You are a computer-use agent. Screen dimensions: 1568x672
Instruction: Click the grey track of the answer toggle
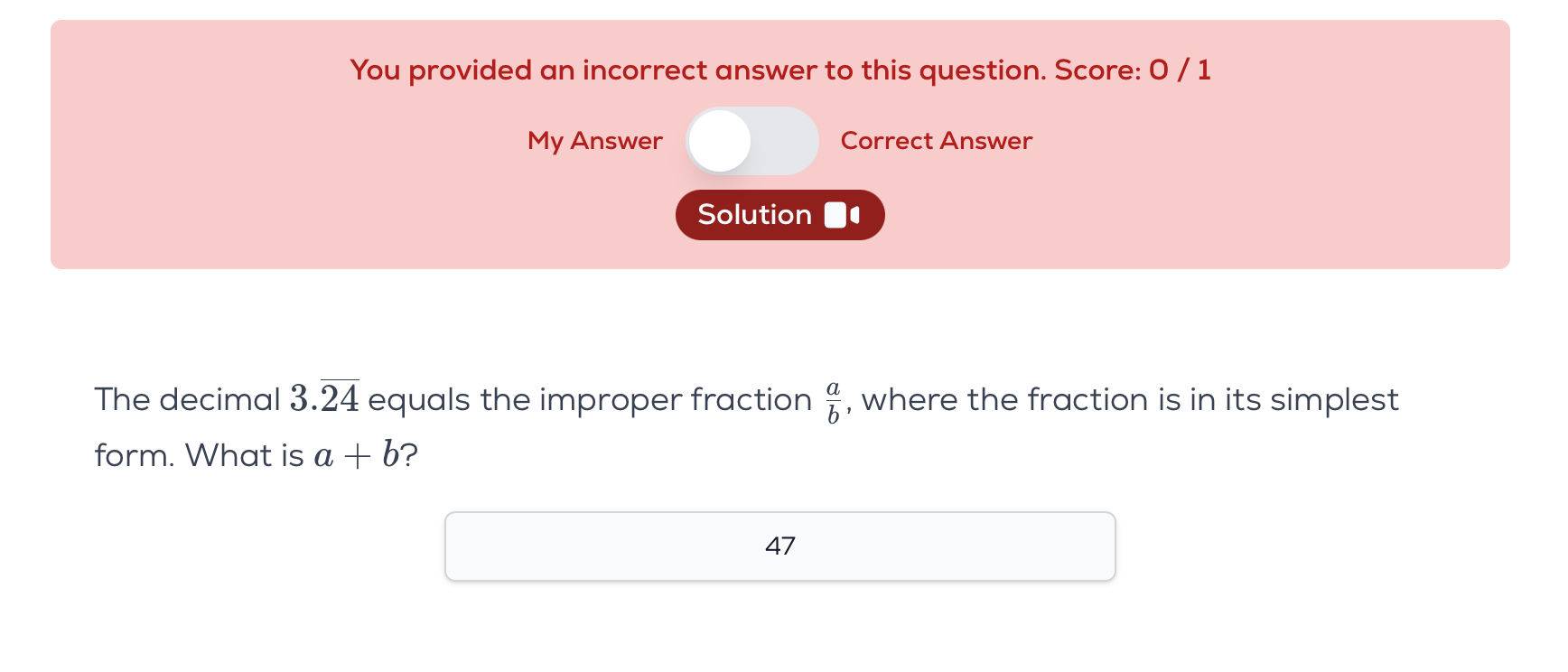coord(786,141)
